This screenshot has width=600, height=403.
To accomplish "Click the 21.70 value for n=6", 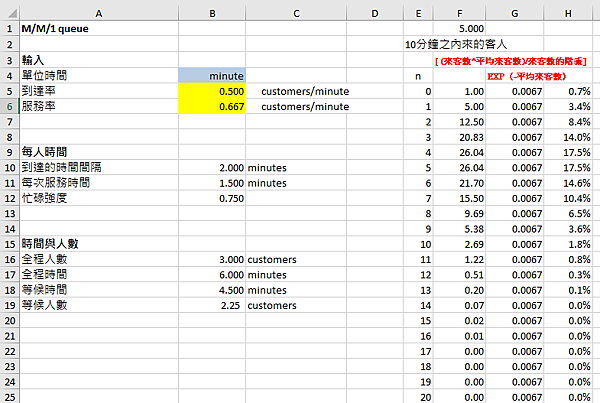I will (x=471, y=183).
